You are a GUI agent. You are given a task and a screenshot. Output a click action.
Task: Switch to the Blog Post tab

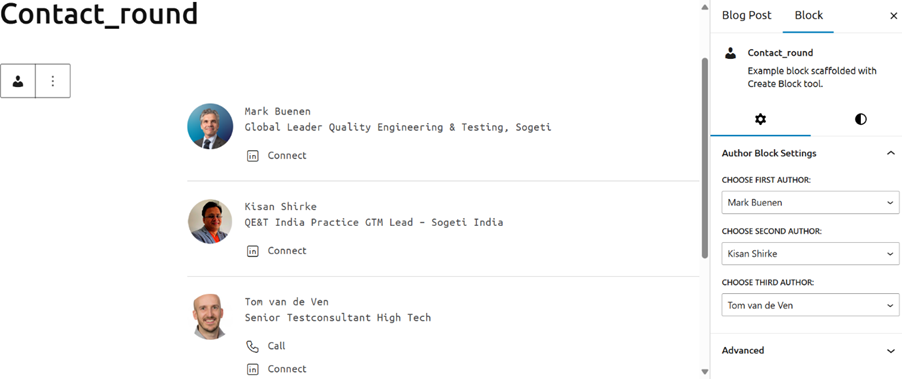coord(747,16)
